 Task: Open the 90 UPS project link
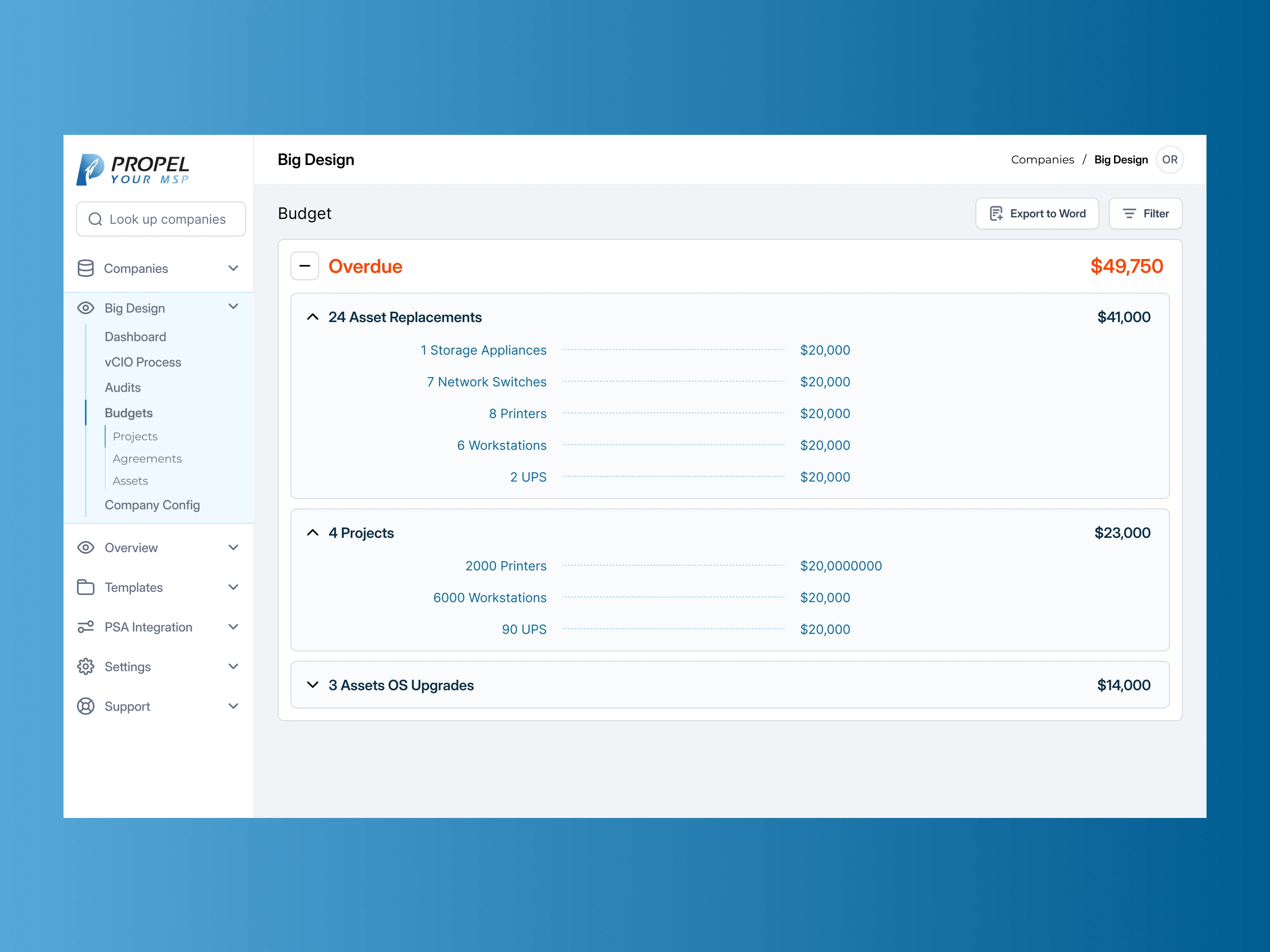(524, 629)
